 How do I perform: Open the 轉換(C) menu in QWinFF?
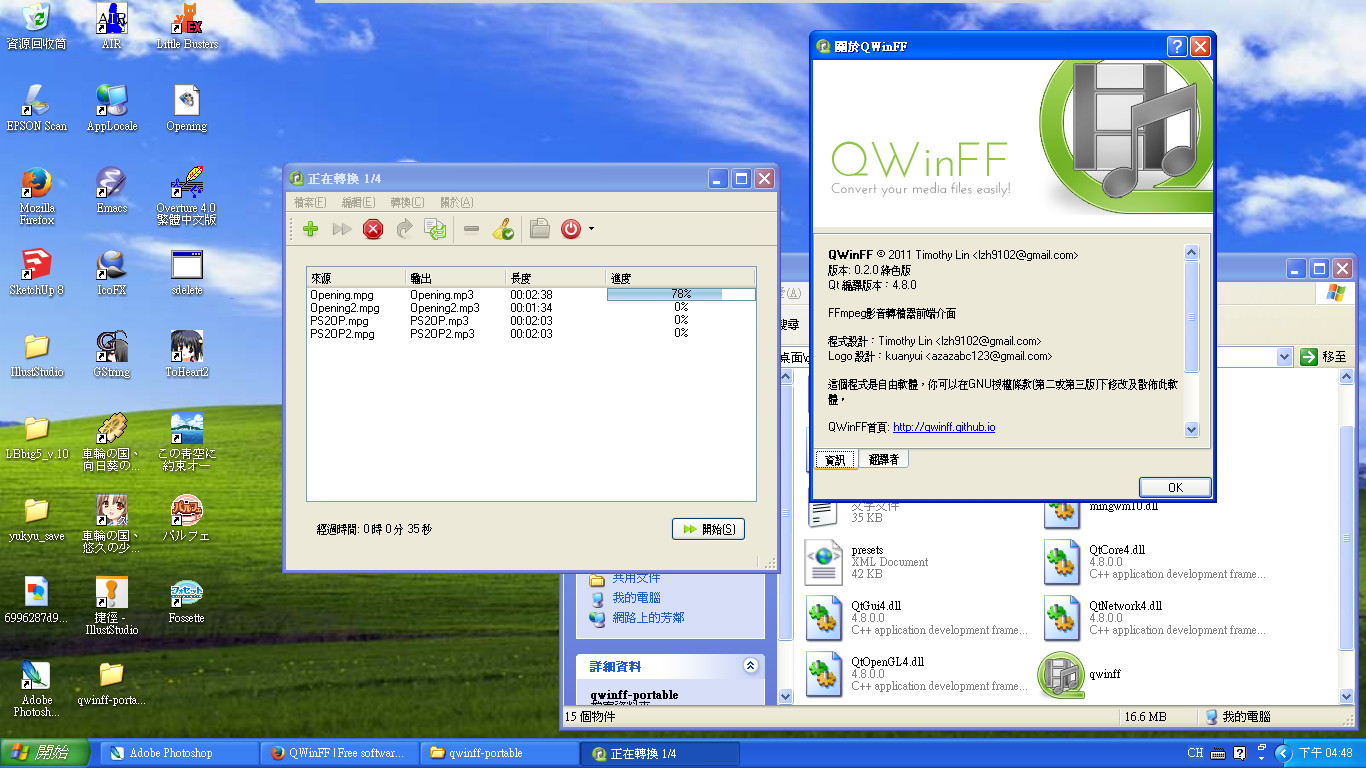coord(407,202)
